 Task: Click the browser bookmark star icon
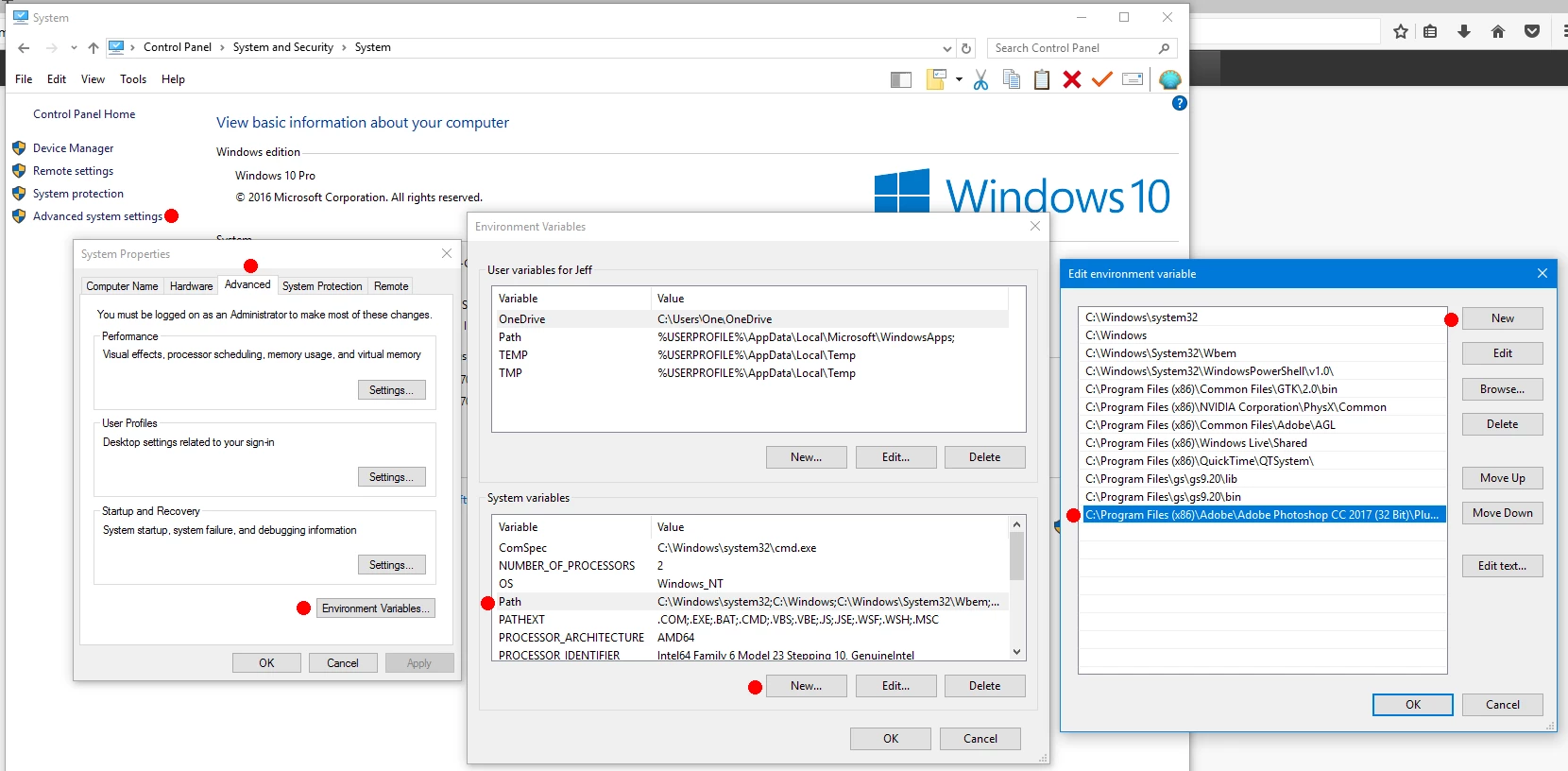click(x=1401, y=31)
